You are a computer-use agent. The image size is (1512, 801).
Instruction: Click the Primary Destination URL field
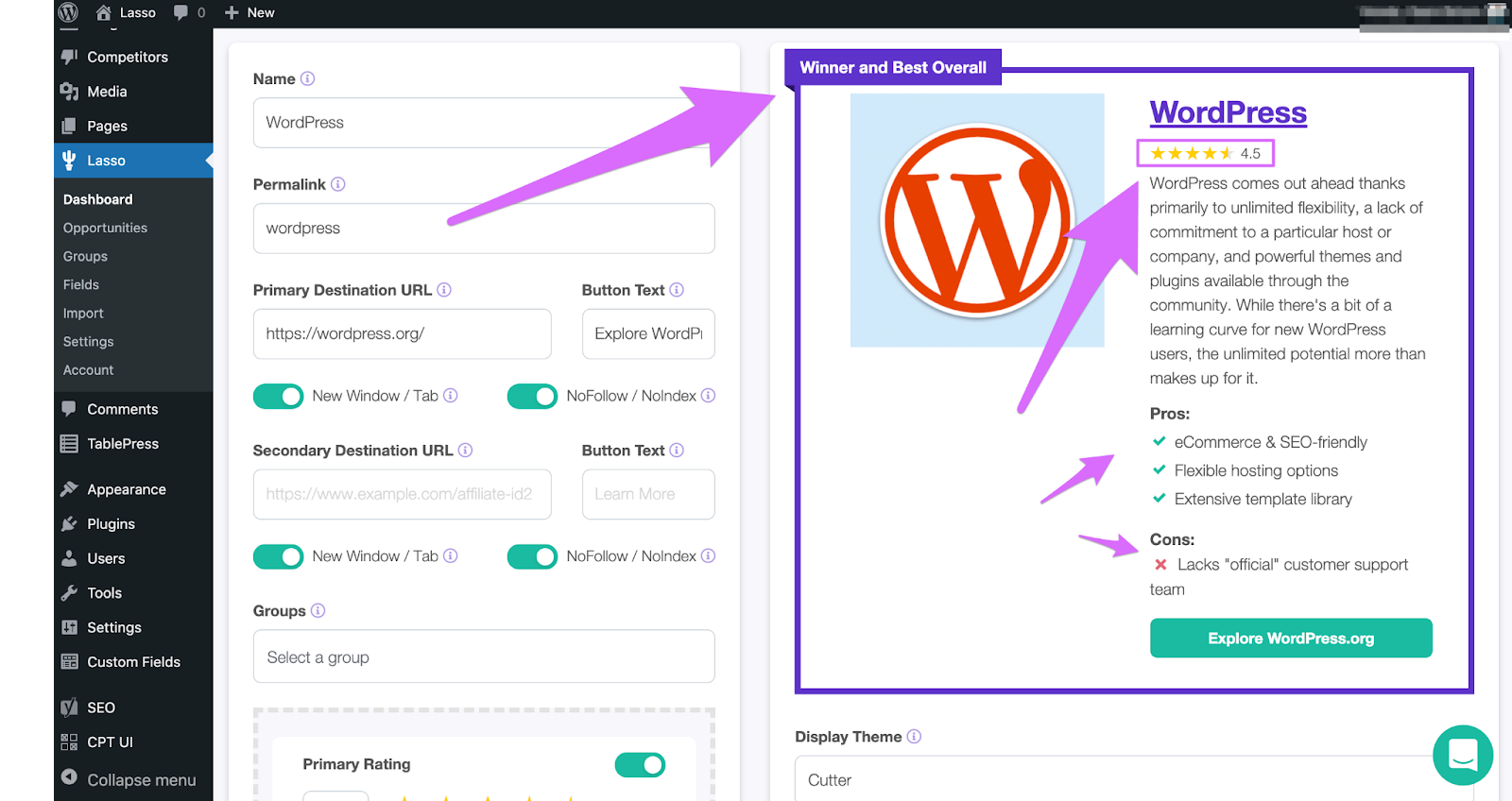[x=402, y=333]
